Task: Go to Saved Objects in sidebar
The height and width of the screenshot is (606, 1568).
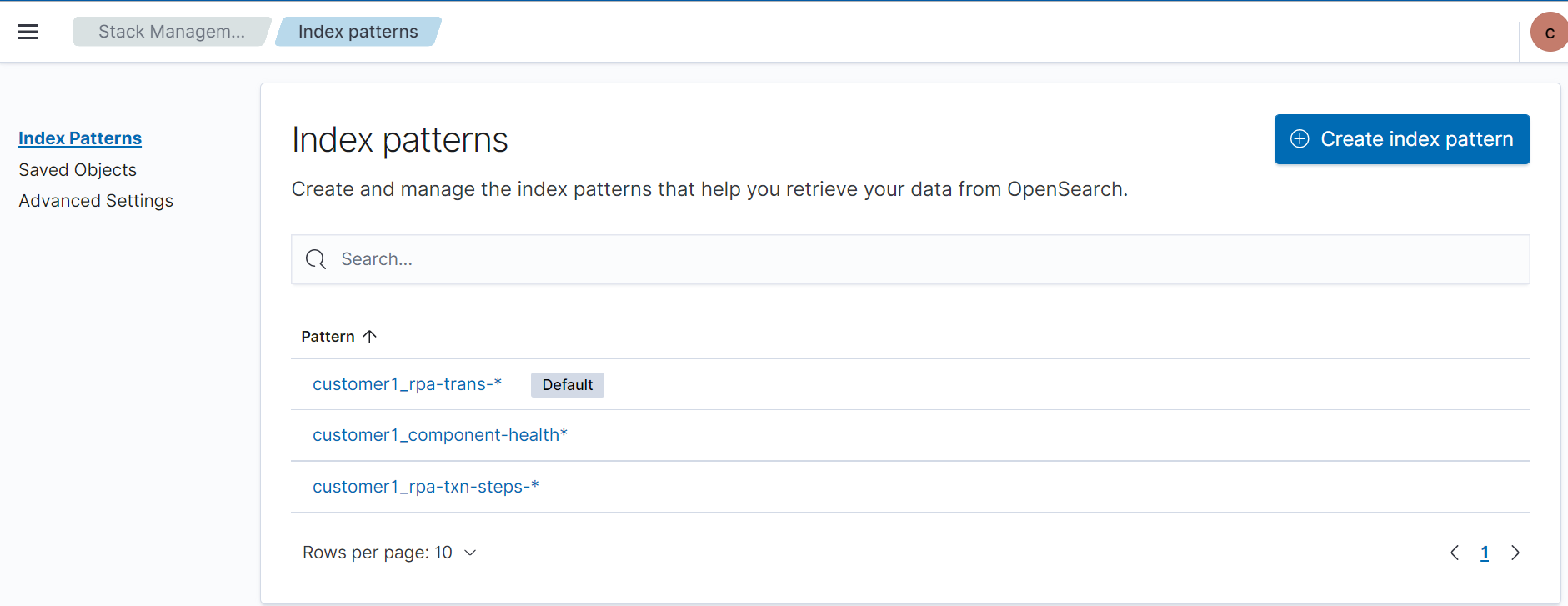Action: 78,170
